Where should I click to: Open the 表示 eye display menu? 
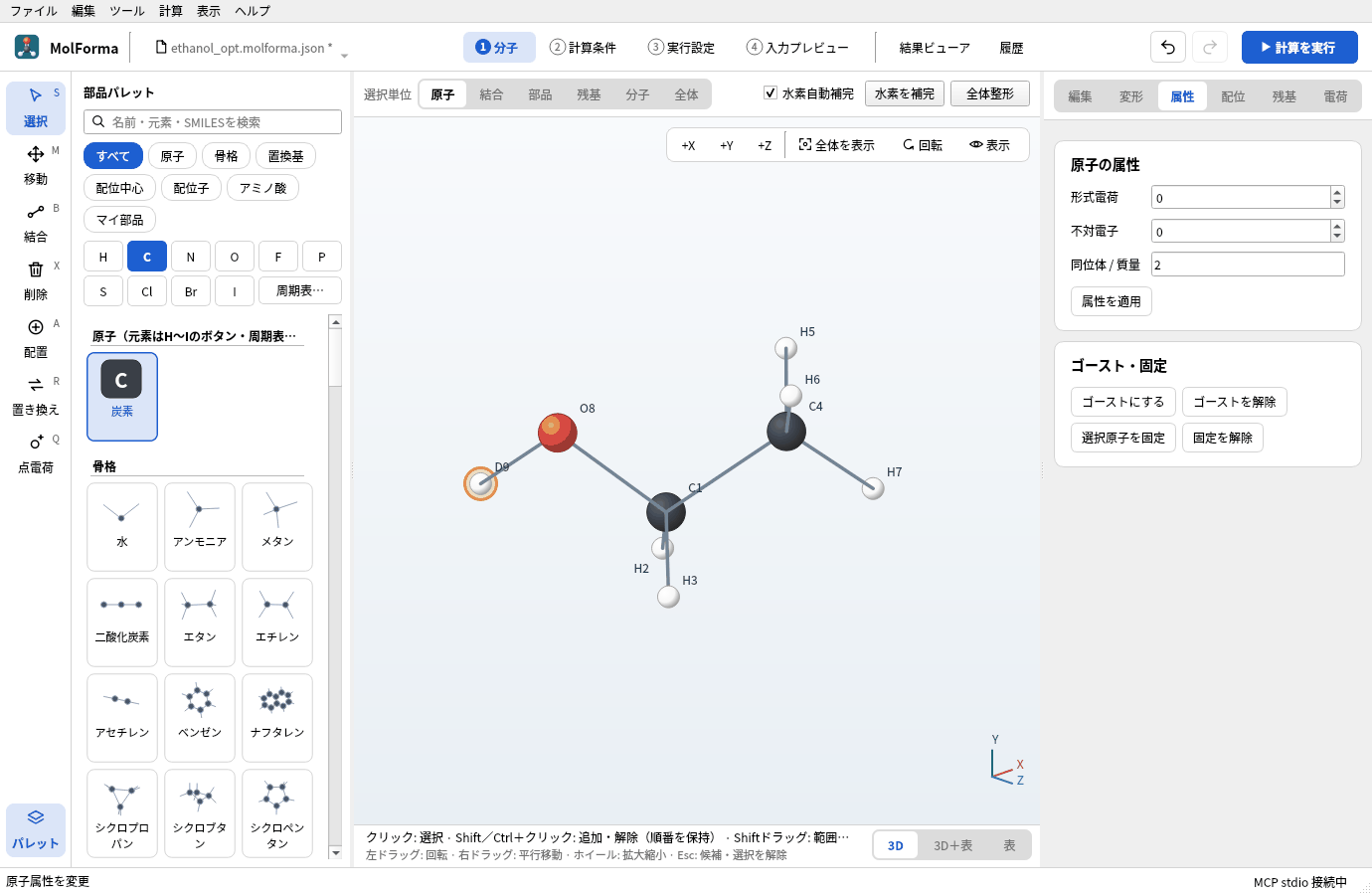990,145
